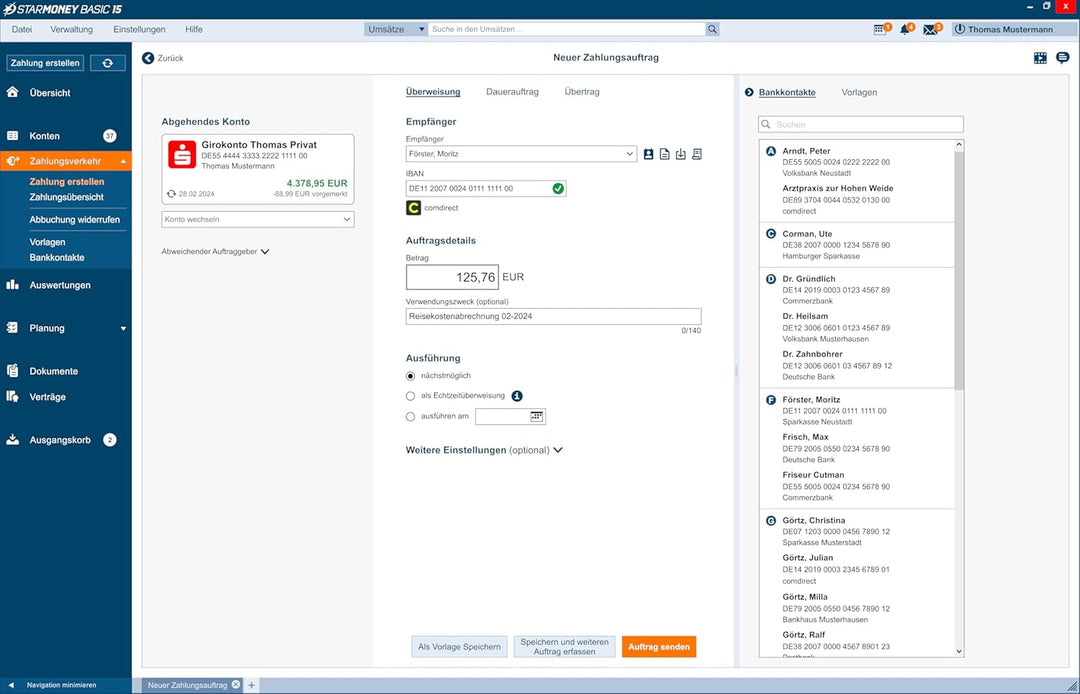Click the calendar icon in ausführen am field

pyautogui.click(x=537, y=417)
